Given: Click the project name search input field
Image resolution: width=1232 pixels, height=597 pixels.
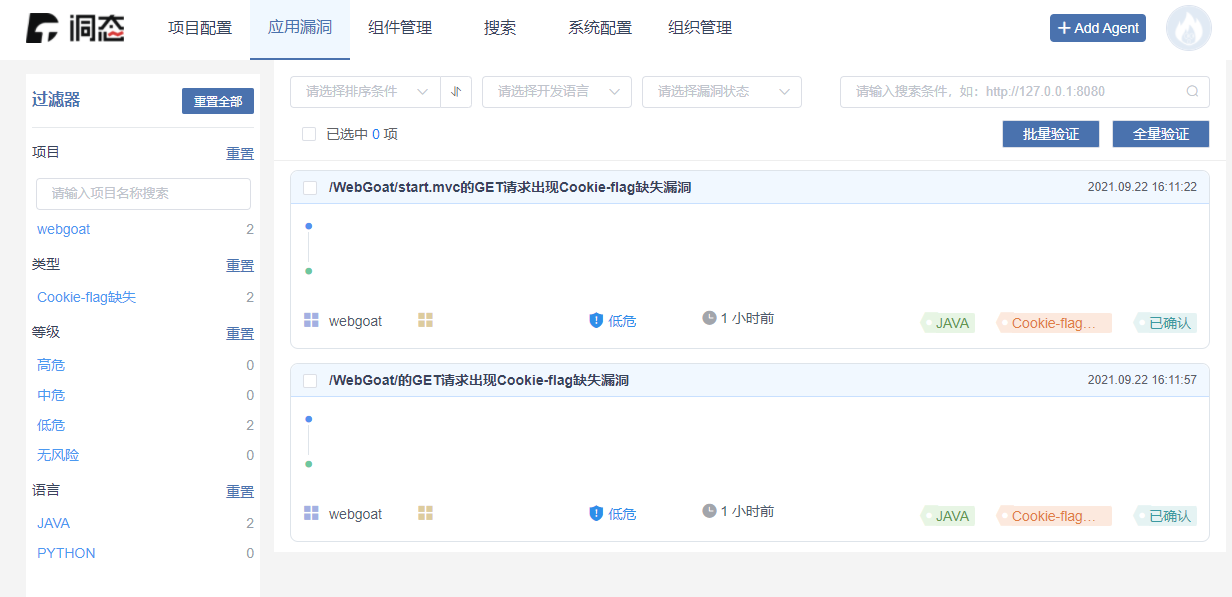Looking at the screenshot, I should tap(143, 194).
